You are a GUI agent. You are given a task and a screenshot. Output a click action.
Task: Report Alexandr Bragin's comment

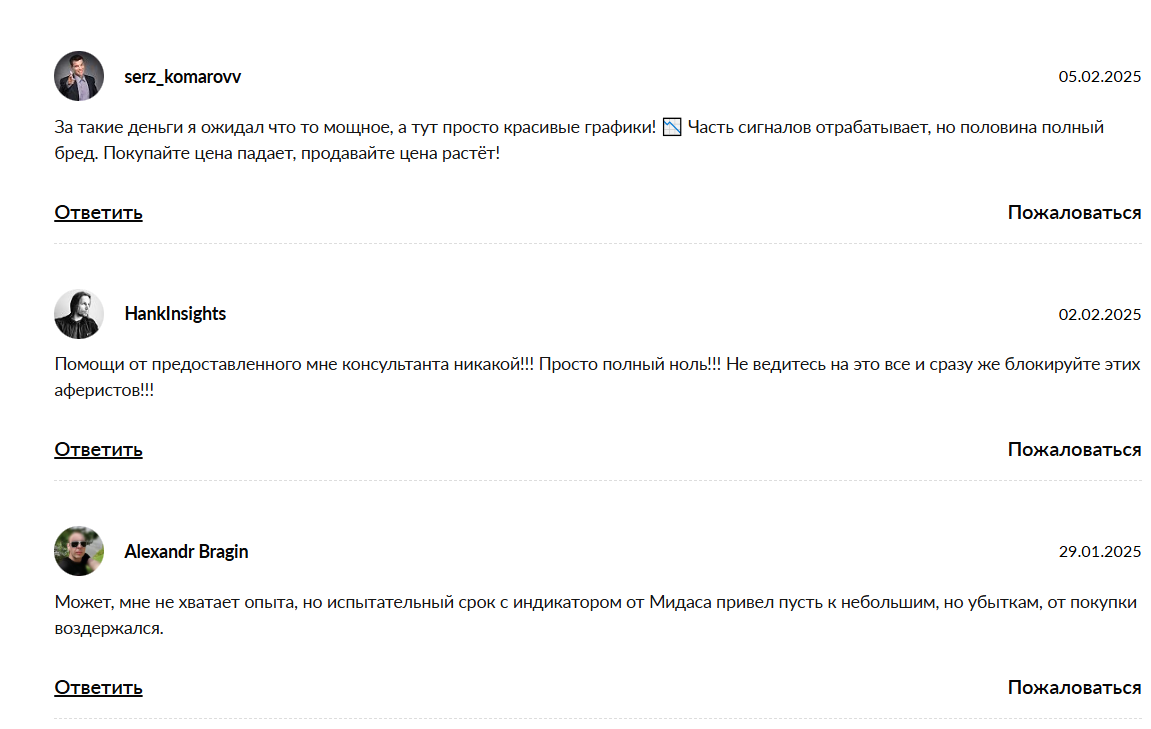pos(1074,687)
